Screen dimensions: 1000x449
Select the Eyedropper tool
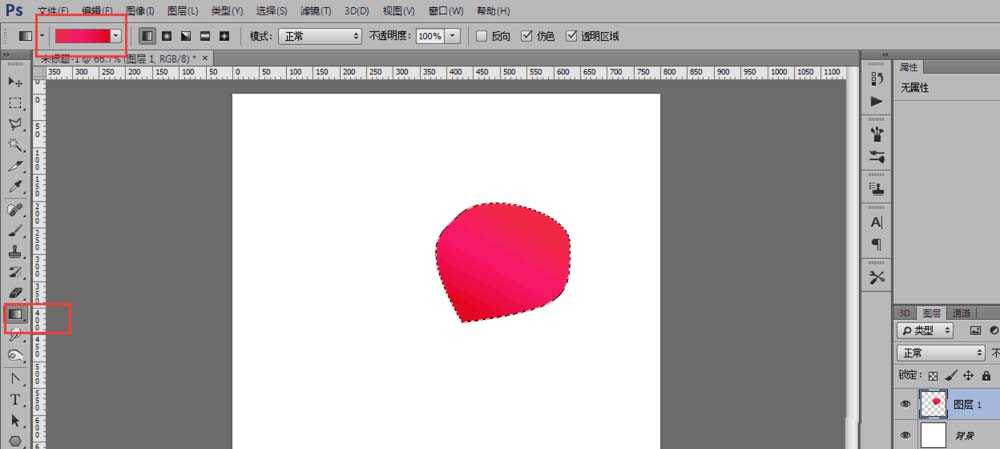pos(15,187)
